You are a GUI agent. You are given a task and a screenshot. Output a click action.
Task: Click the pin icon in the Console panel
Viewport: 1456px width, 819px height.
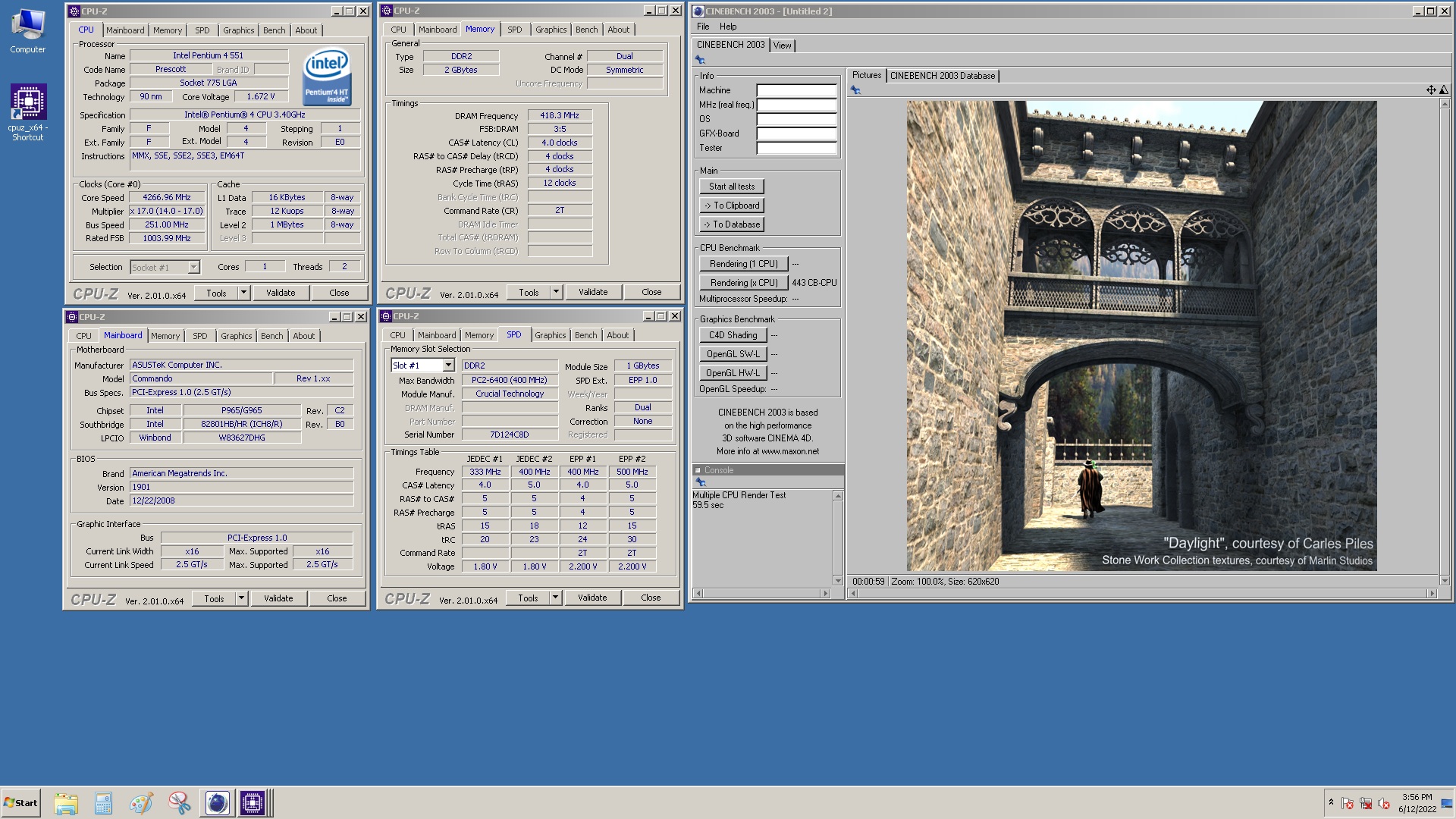pyautogui.click(x=701, y=482)
